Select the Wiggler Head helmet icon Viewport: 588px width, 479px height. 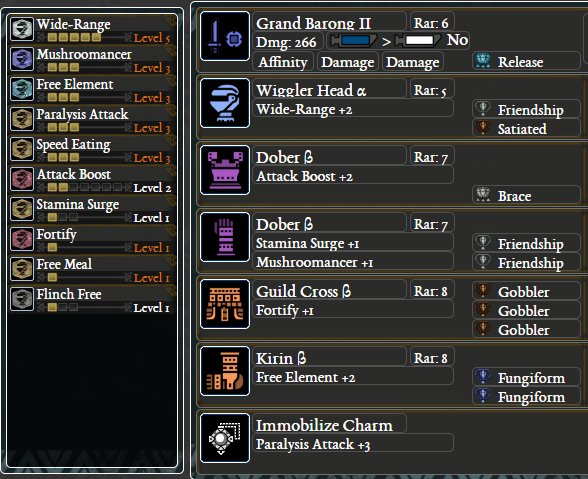point(225,103)
